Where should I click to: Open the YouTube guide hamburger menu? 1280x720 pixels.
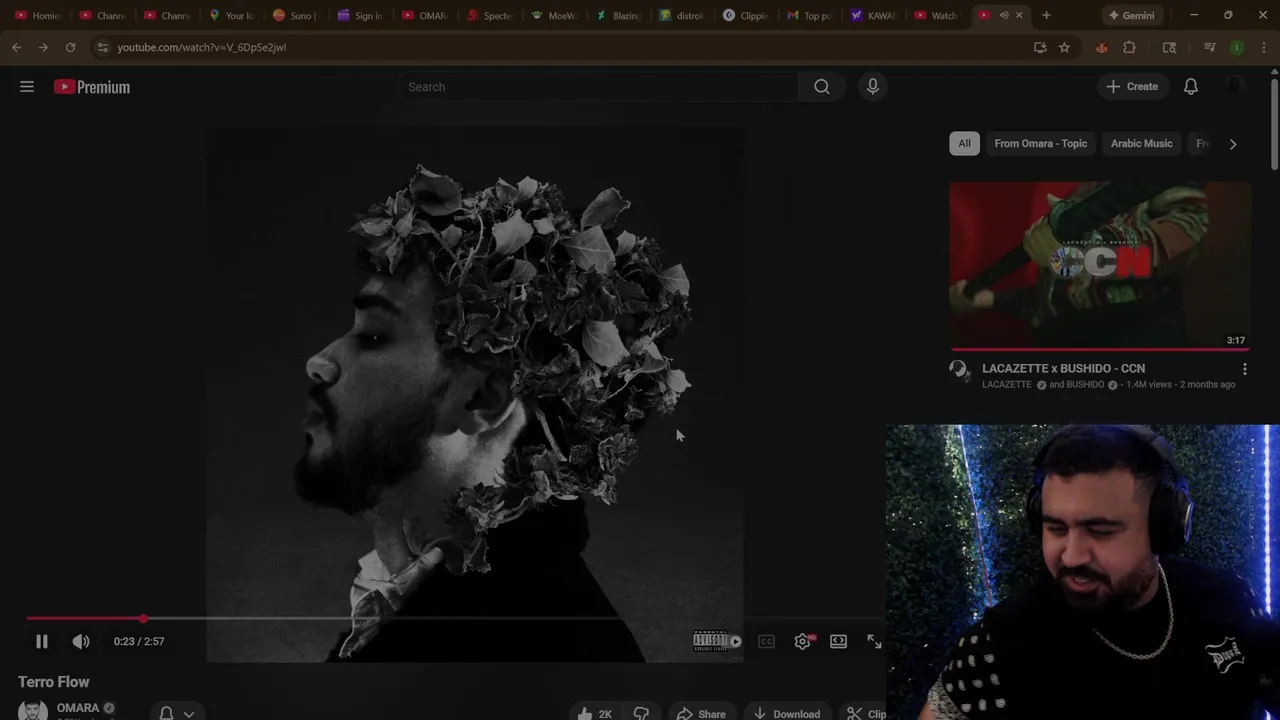coord(27,87)
